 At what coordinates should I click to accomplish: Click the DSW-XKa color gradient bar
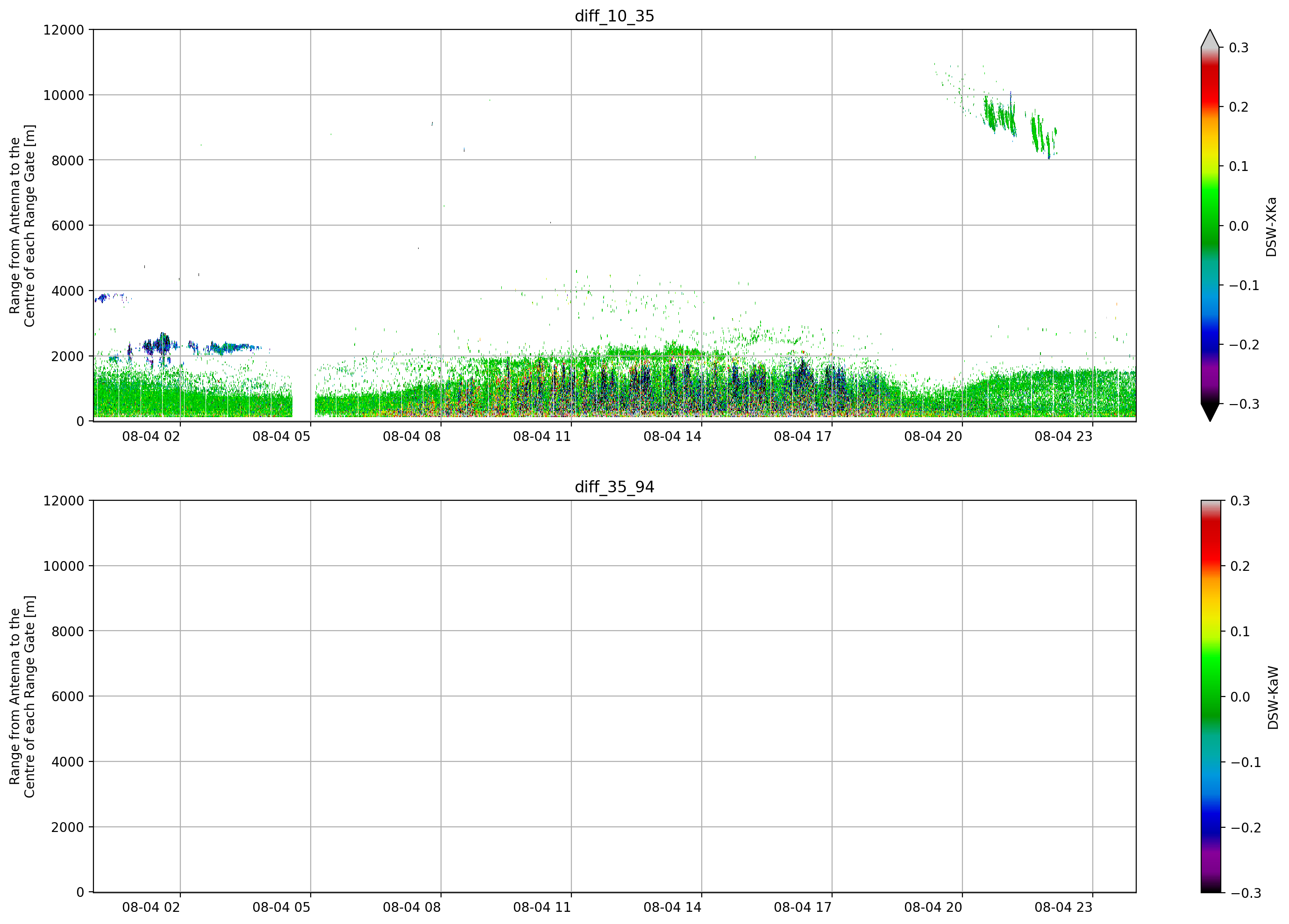[x=1210, y=226]
